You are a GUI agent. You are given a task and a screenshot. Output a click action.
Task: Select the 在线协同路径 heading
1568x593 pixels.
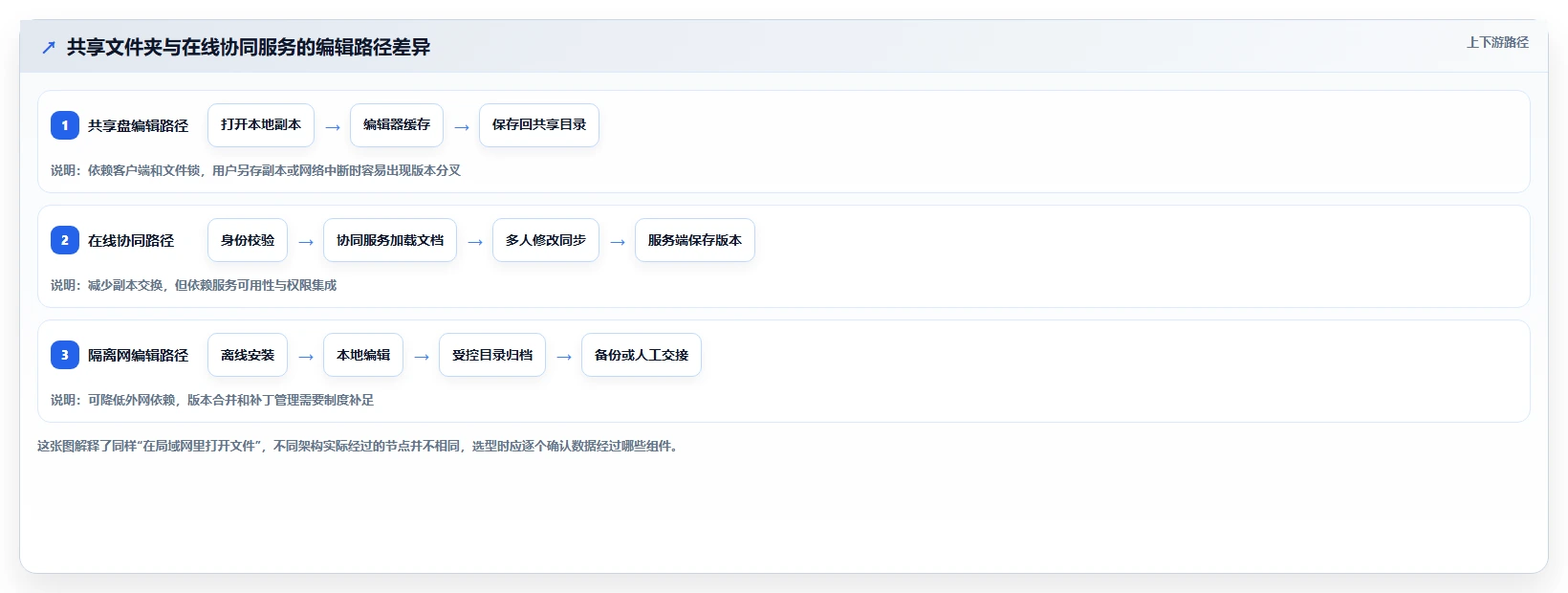pos(131,240)
